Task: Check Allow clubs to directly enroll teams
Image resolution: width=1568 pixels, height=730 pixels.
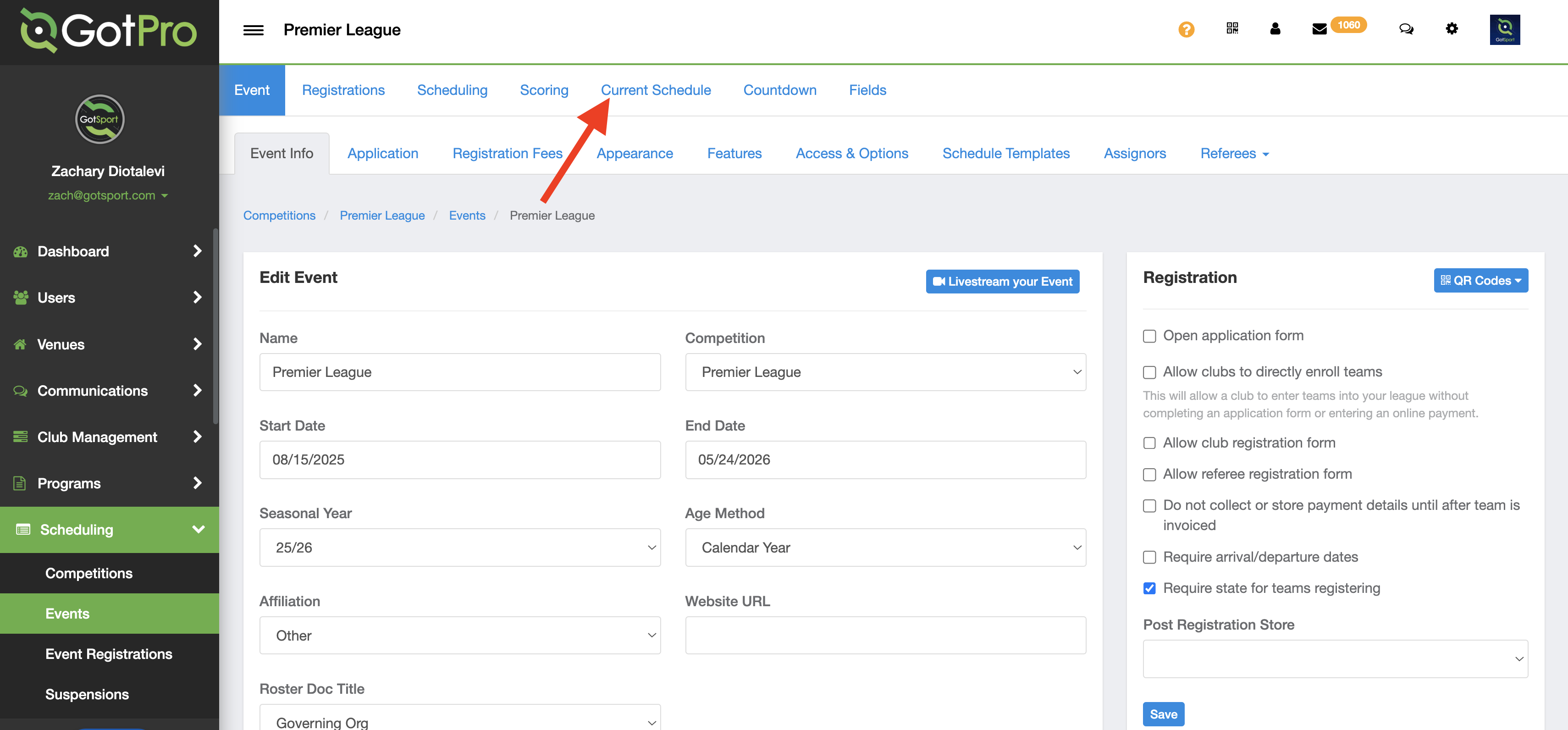Action: click(x=1149, y=372)
